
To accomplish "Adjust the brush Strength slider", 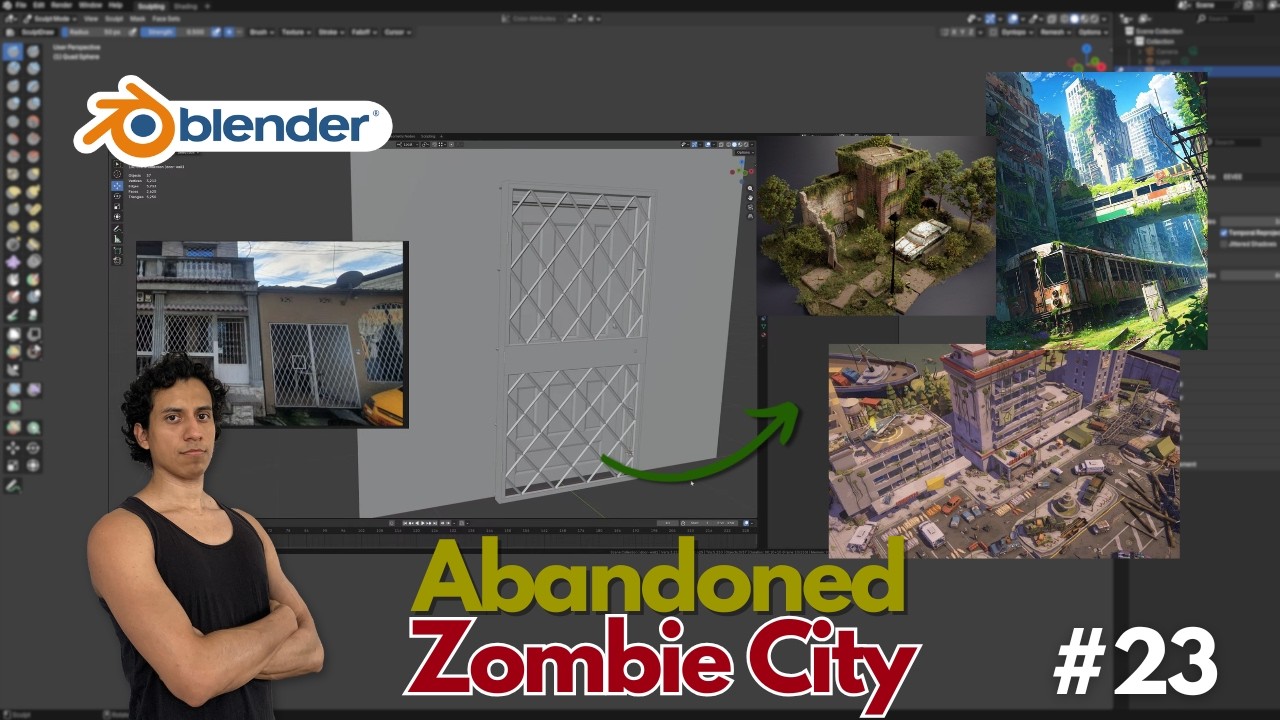I will pos(174,32).
